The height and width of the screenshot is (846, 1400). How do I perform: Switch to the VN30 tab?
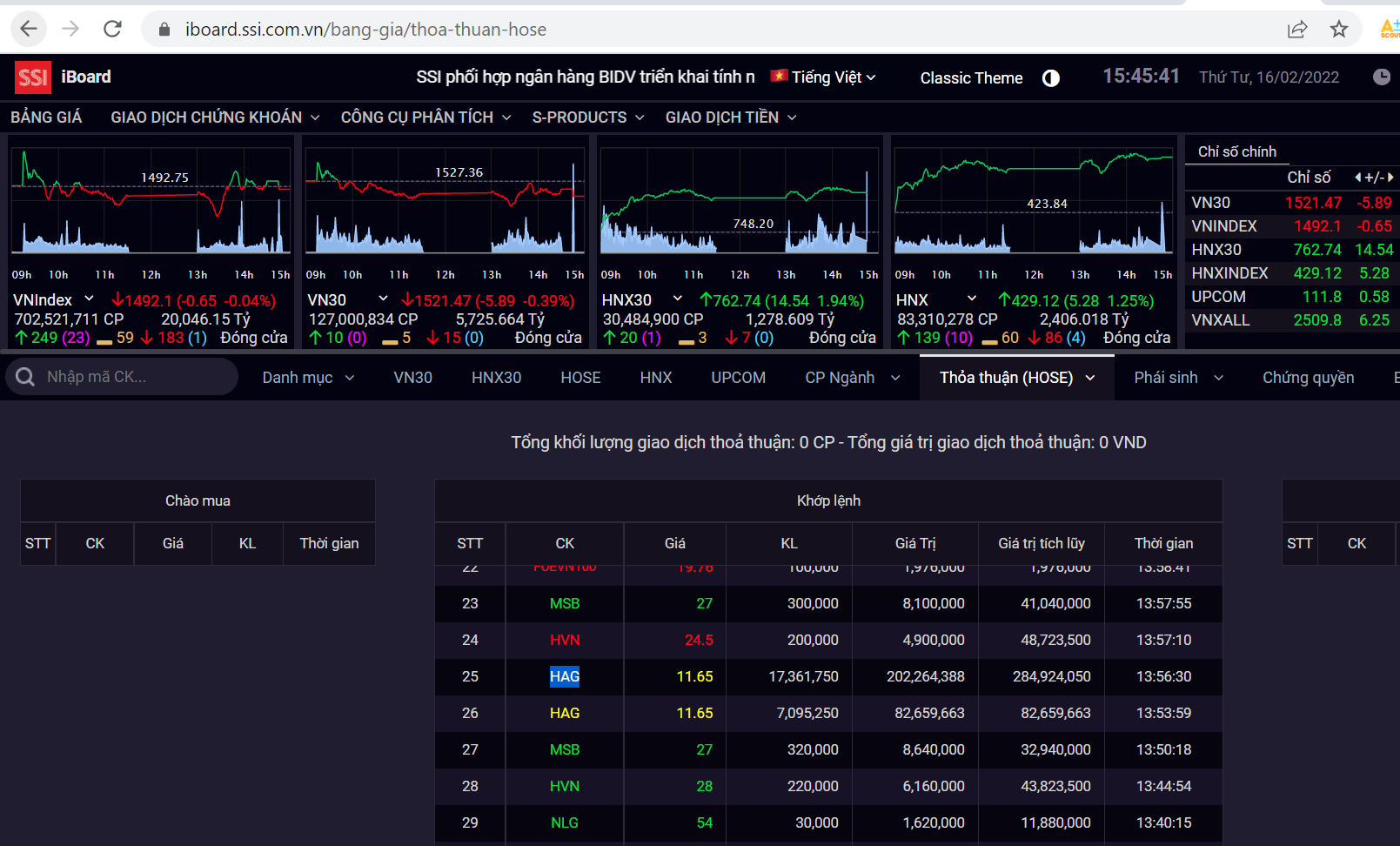coord(412,378)
